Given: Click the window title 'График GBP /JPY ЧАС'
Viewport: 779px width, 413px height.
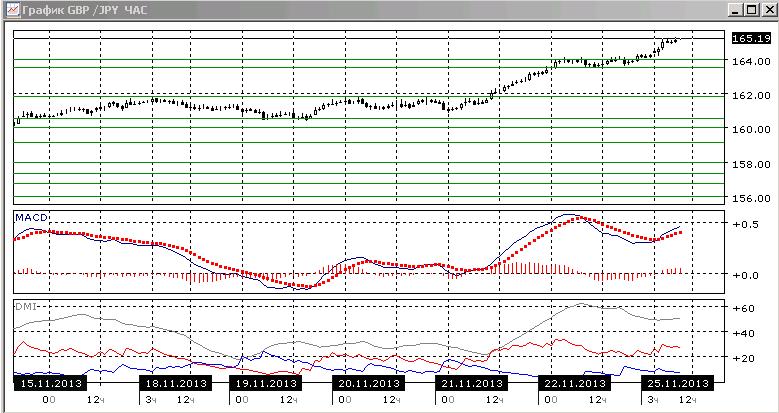Looking at the screenshot, I should click(x=85, y=10).
